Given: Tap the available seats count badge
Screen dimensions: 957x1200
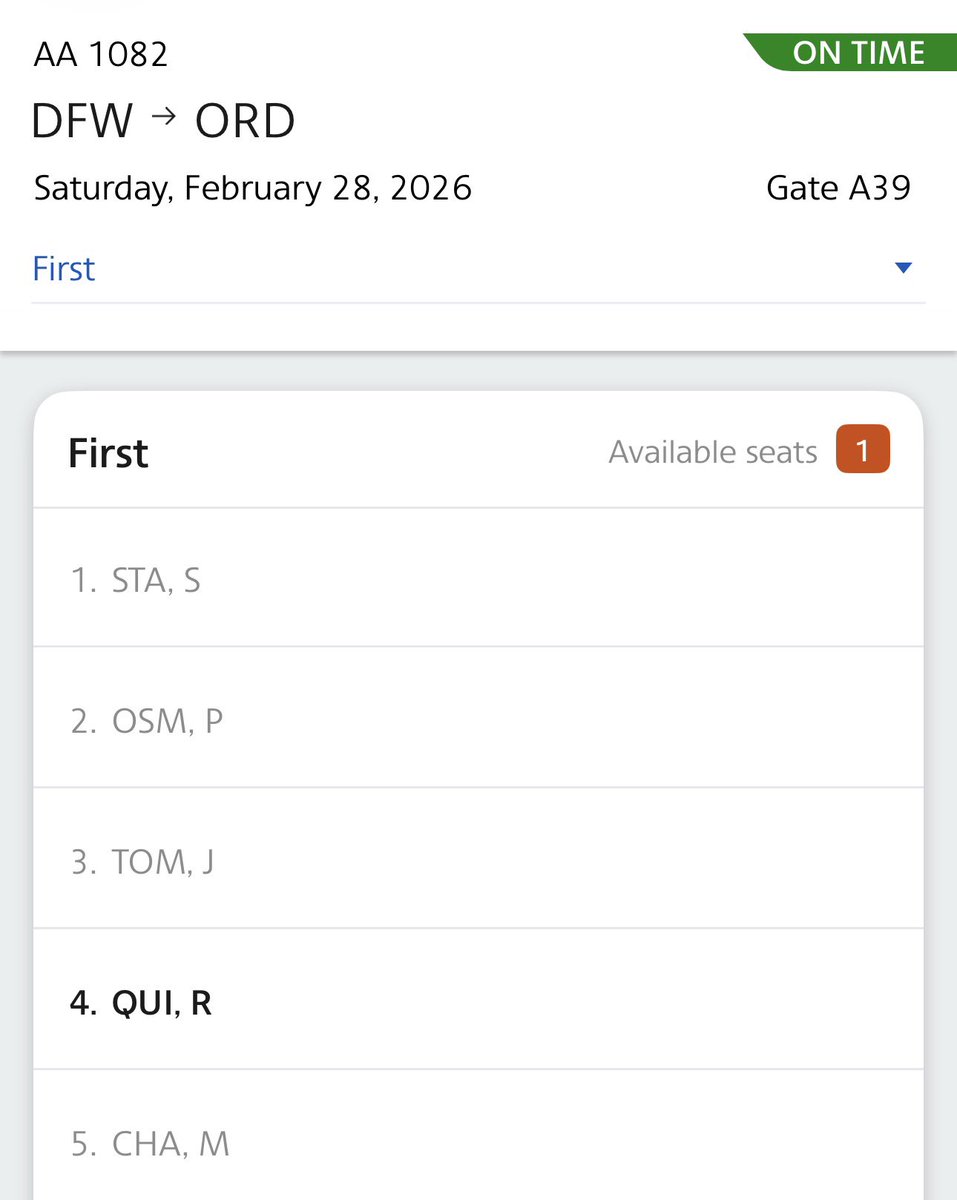Looking at the screenshot, I should (x=863, y=452).
